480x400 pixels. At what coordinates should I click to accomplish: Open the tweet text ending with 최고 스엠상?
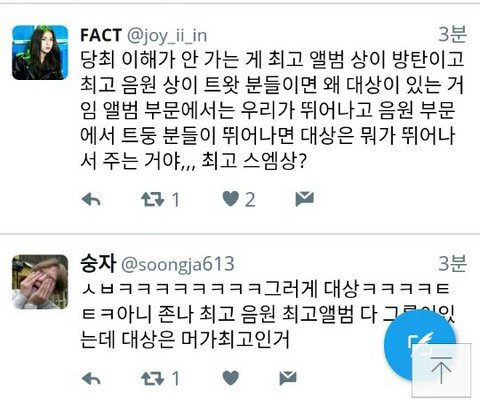pyautogui.click(x=272, y=110)
